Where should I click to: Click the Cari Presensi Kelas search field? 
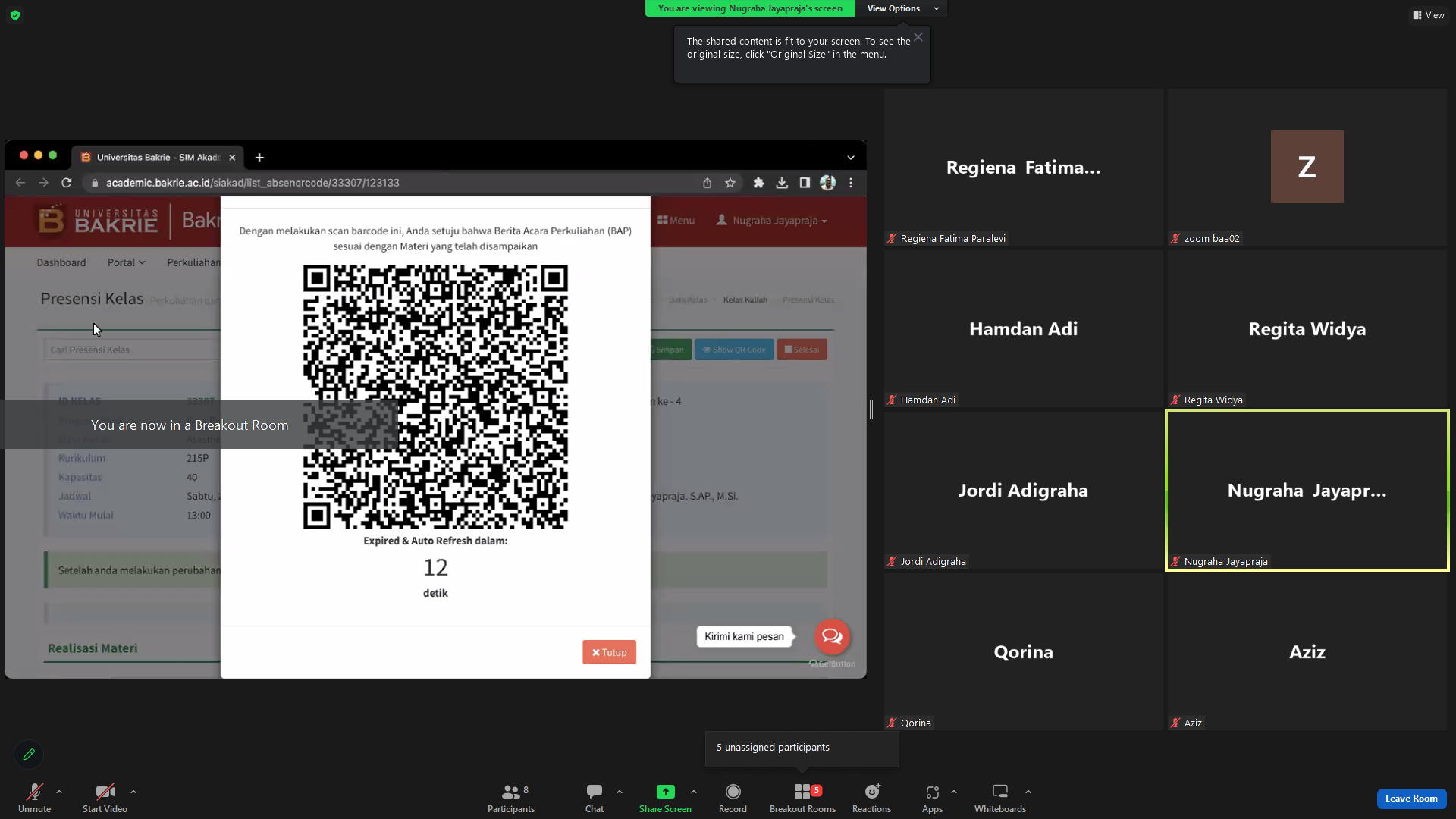click(132, 350)
